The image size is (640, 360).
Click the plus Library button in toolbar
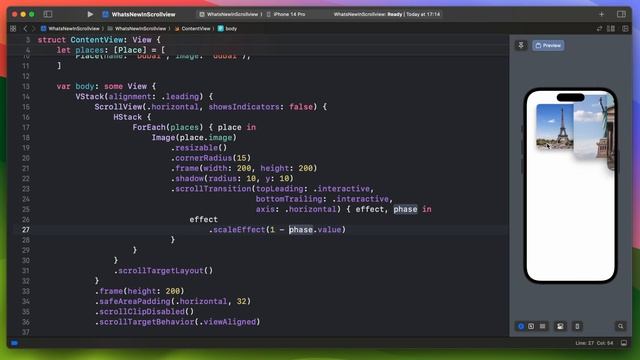pos(601,14)
